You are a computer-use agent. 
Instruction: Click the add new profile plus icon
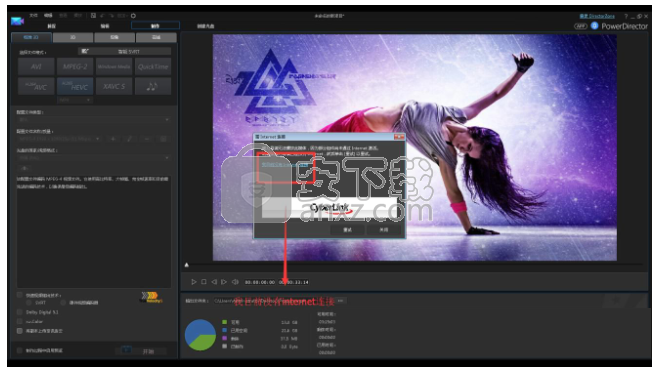coord(113,138)
